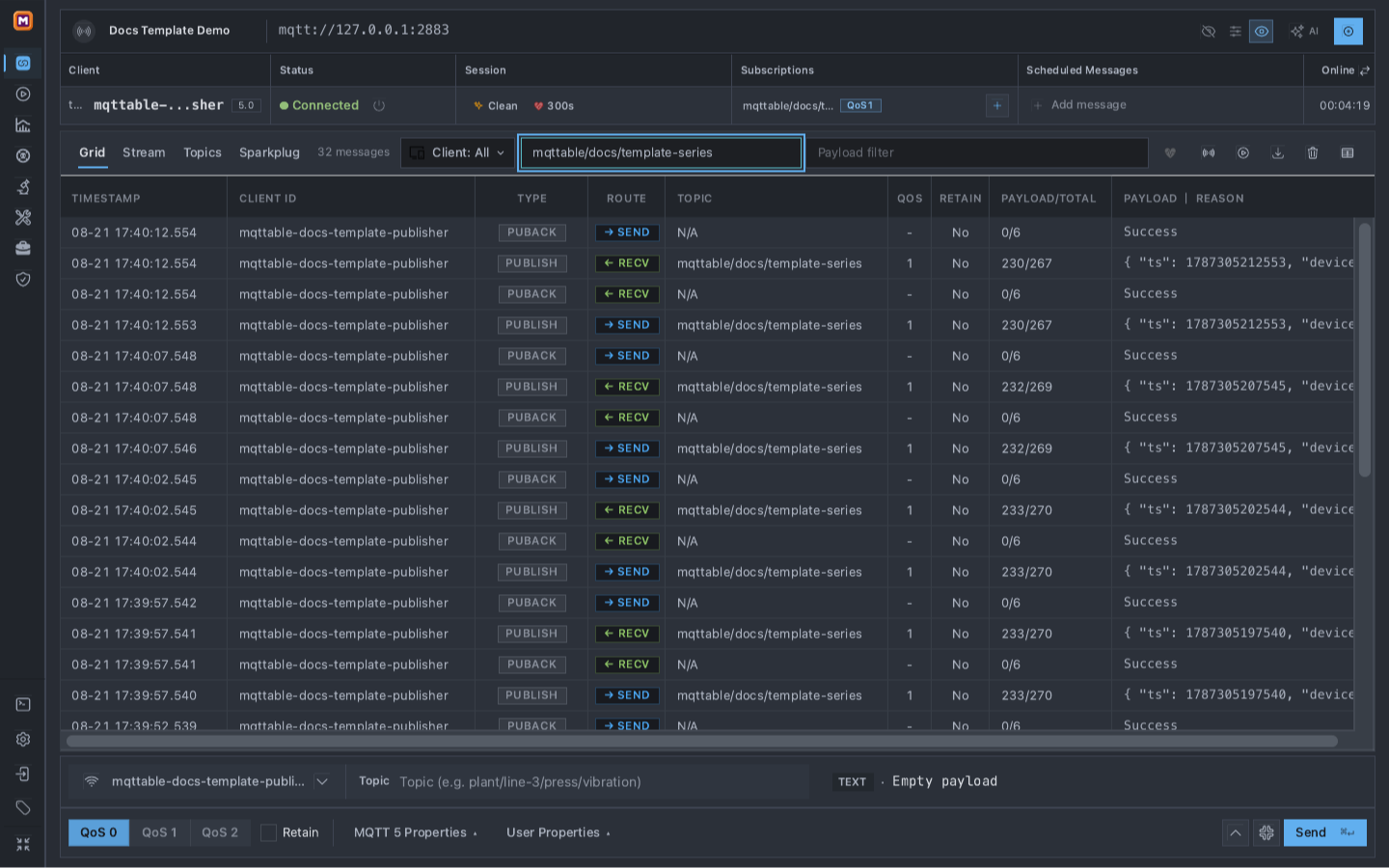This screenshot has width=1389, height=868.
Task: Check the Retain checkbox
Action: pos(269,832)
